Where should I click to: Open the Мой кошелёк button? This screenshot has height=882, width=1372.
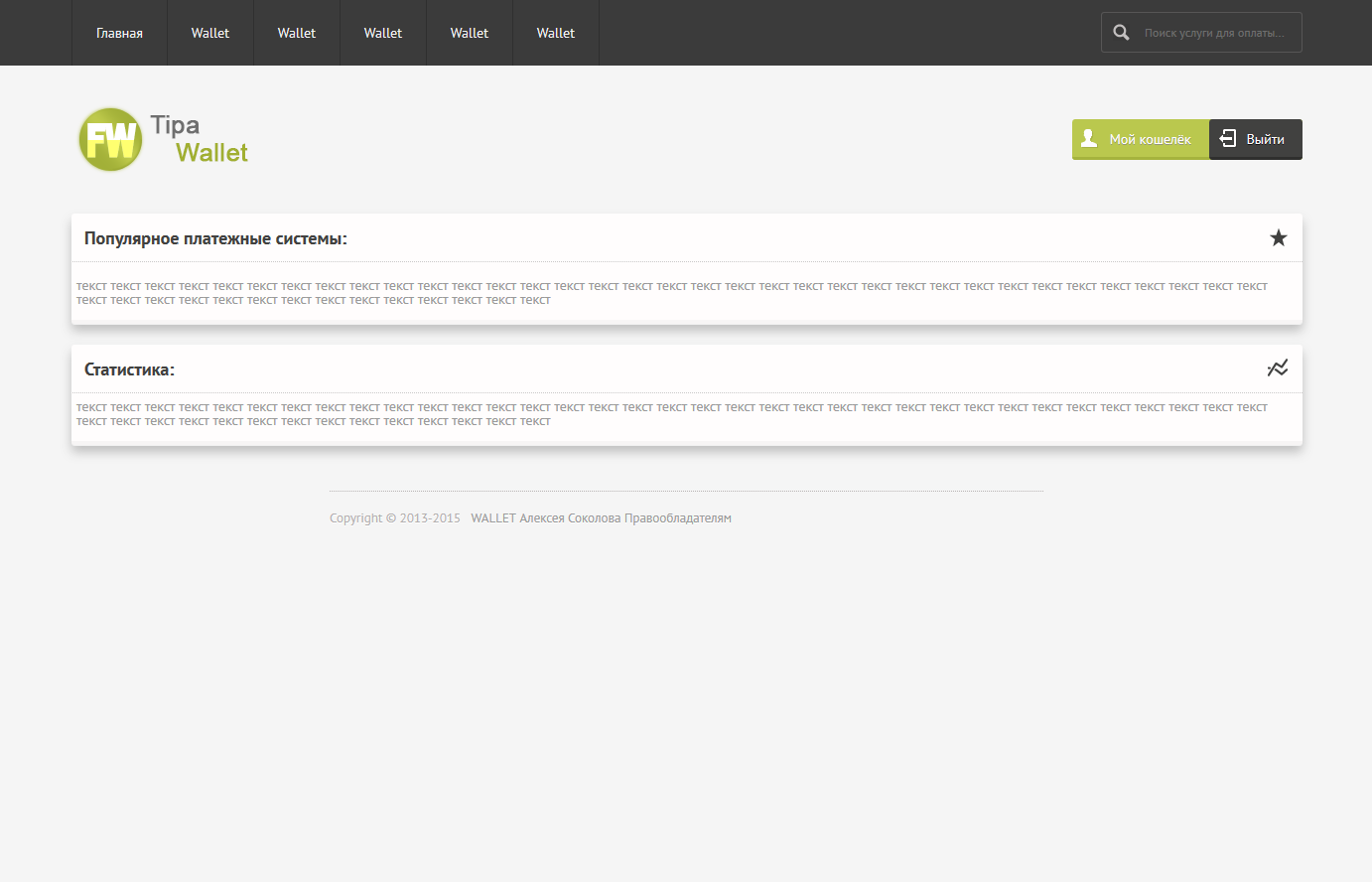coord(1141,139)
